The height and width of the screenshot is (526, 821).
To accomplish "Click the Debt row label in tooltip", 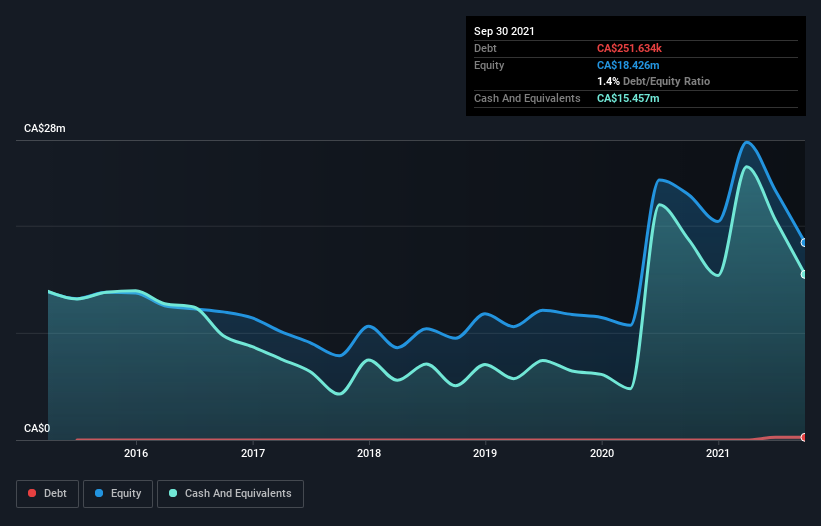I will (485, 49).
